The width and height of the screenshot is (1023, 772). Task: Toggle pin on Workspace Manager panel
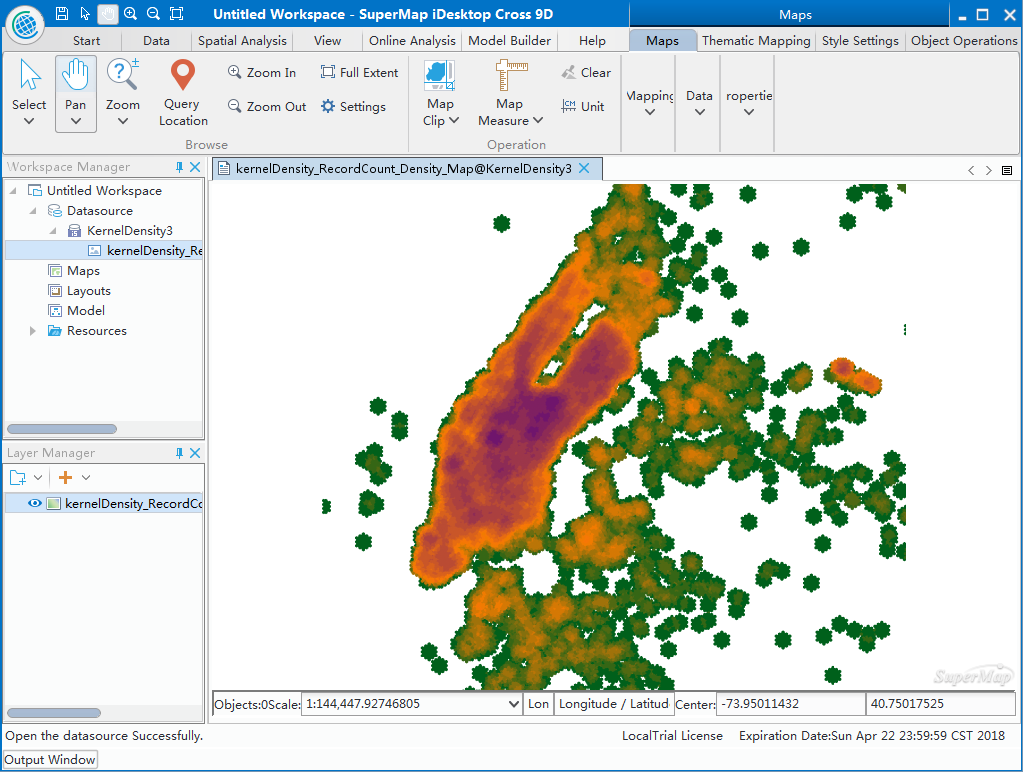tap(180, 167)
